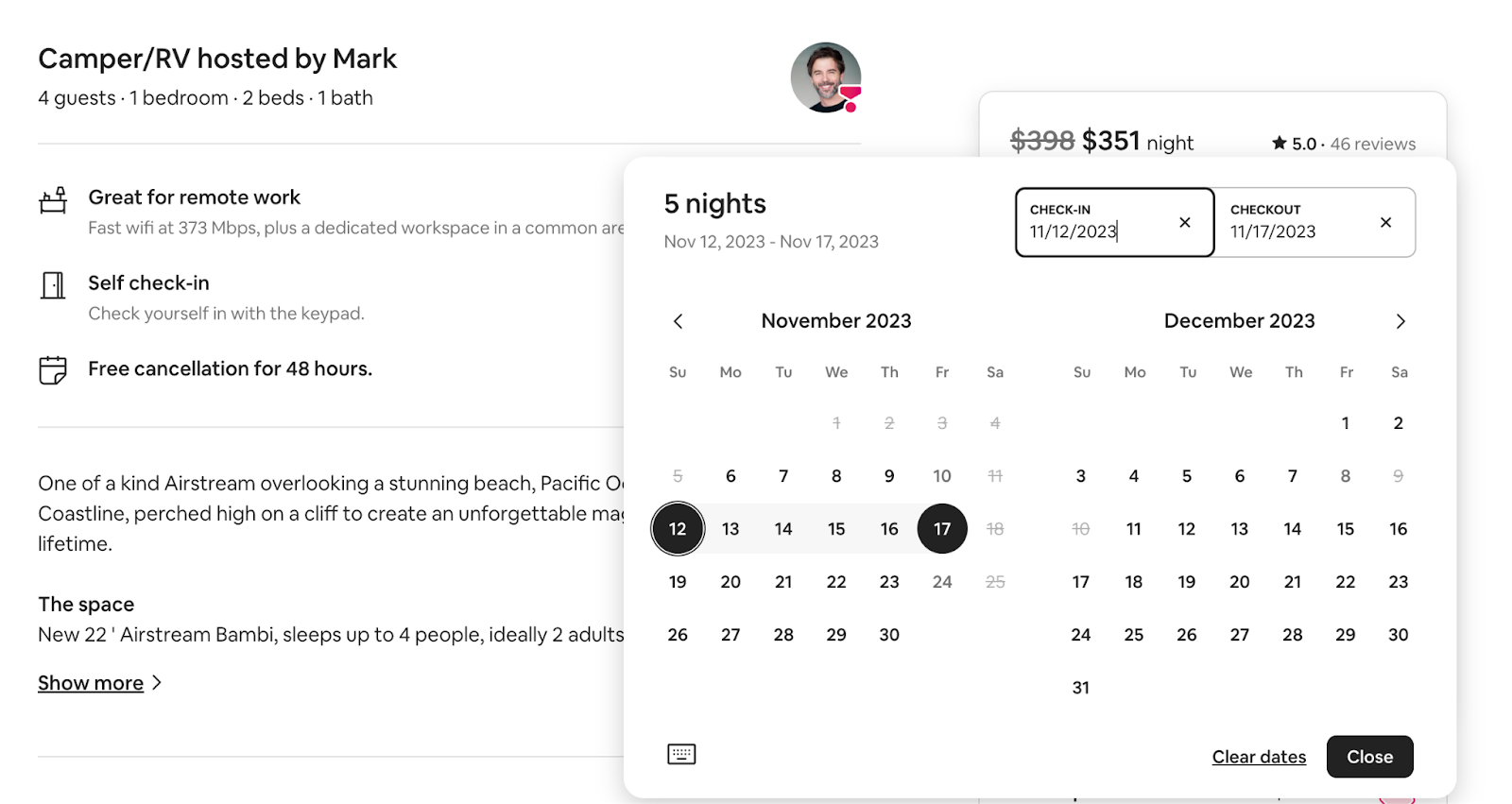Click host Mark's profile photo
Viewport: 1512px width, 804px height.
click(826, 77)
